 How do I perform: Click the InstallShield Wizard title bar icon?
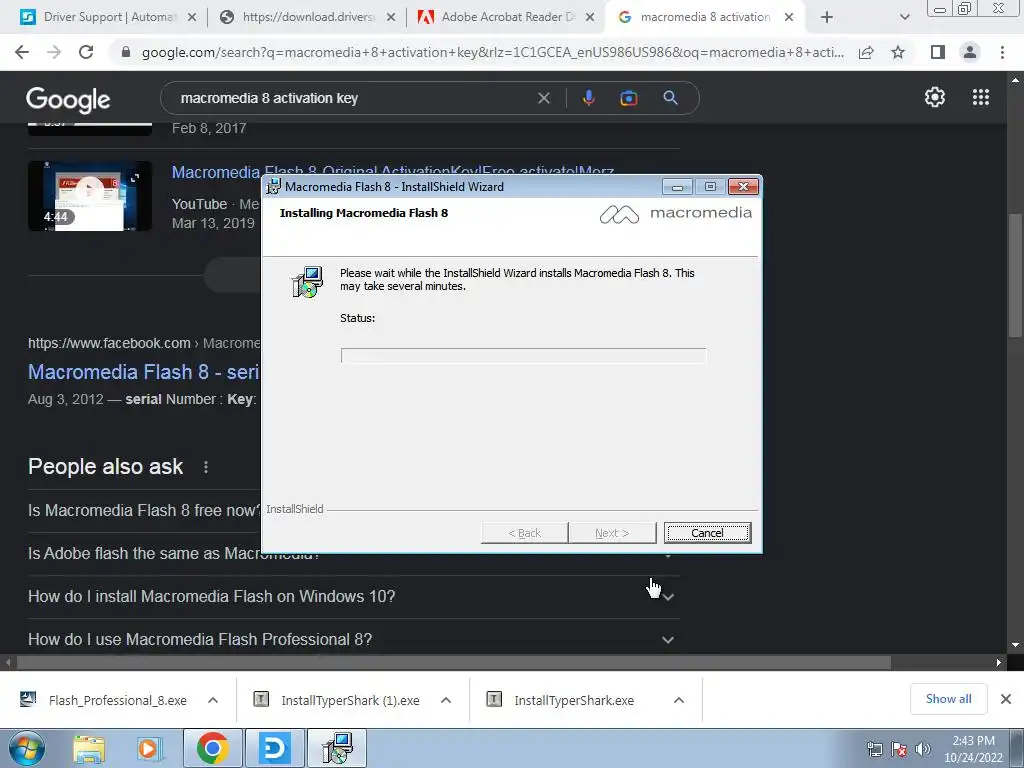coord(274,186)
